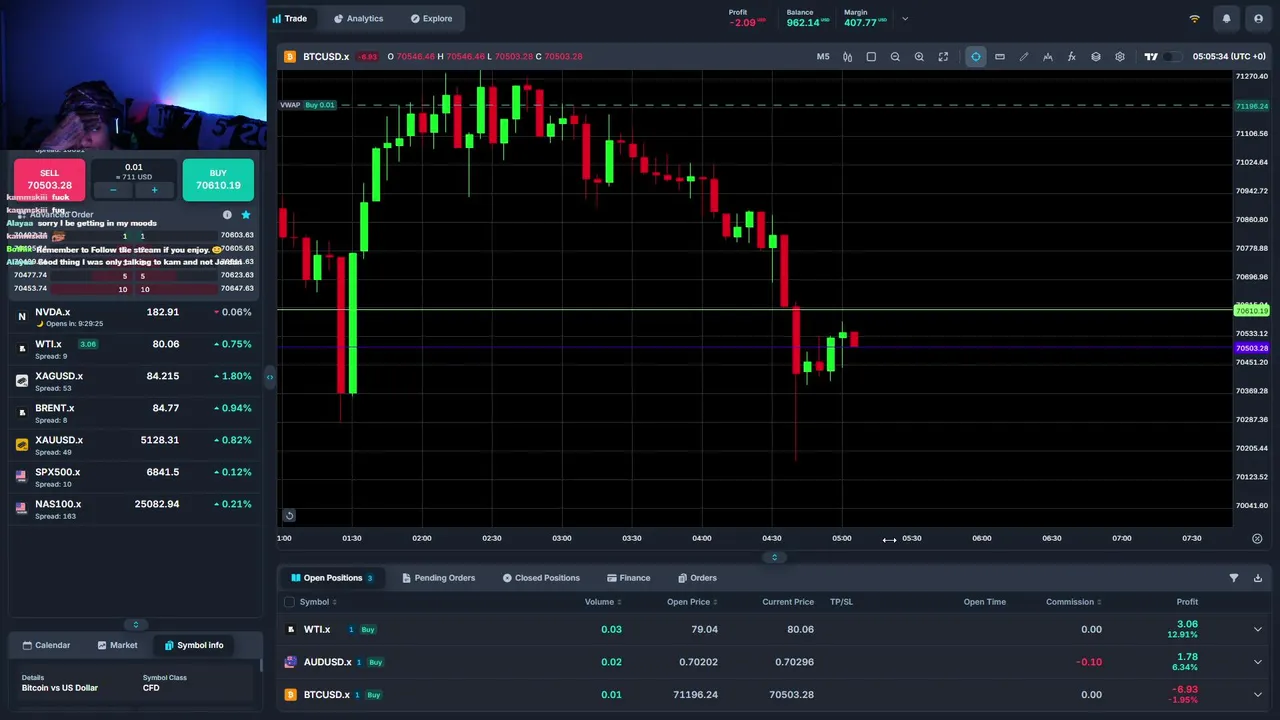The image size is (1280, 720).
Task: Open the Orders tab
Action: (x=697, y=578)
